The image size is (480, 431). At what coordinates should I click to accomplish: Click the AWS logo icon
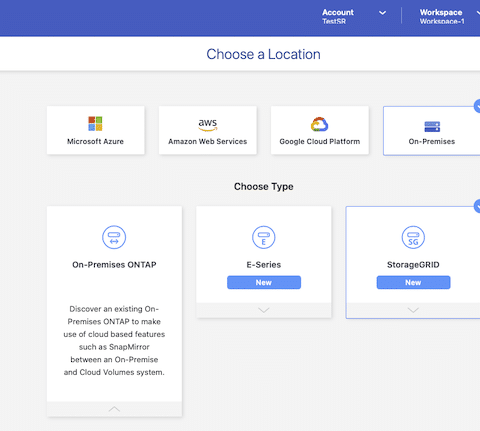pos(208,125)
